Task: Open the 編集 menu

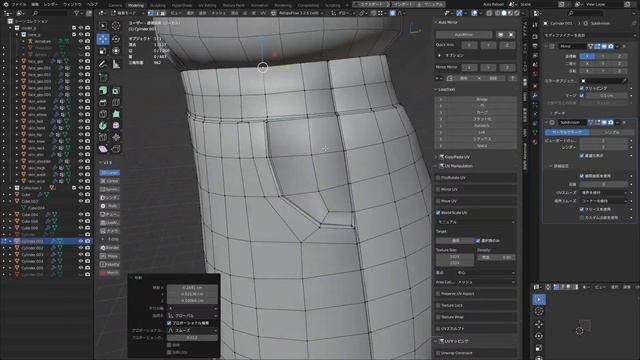Action: pos(35,4)
